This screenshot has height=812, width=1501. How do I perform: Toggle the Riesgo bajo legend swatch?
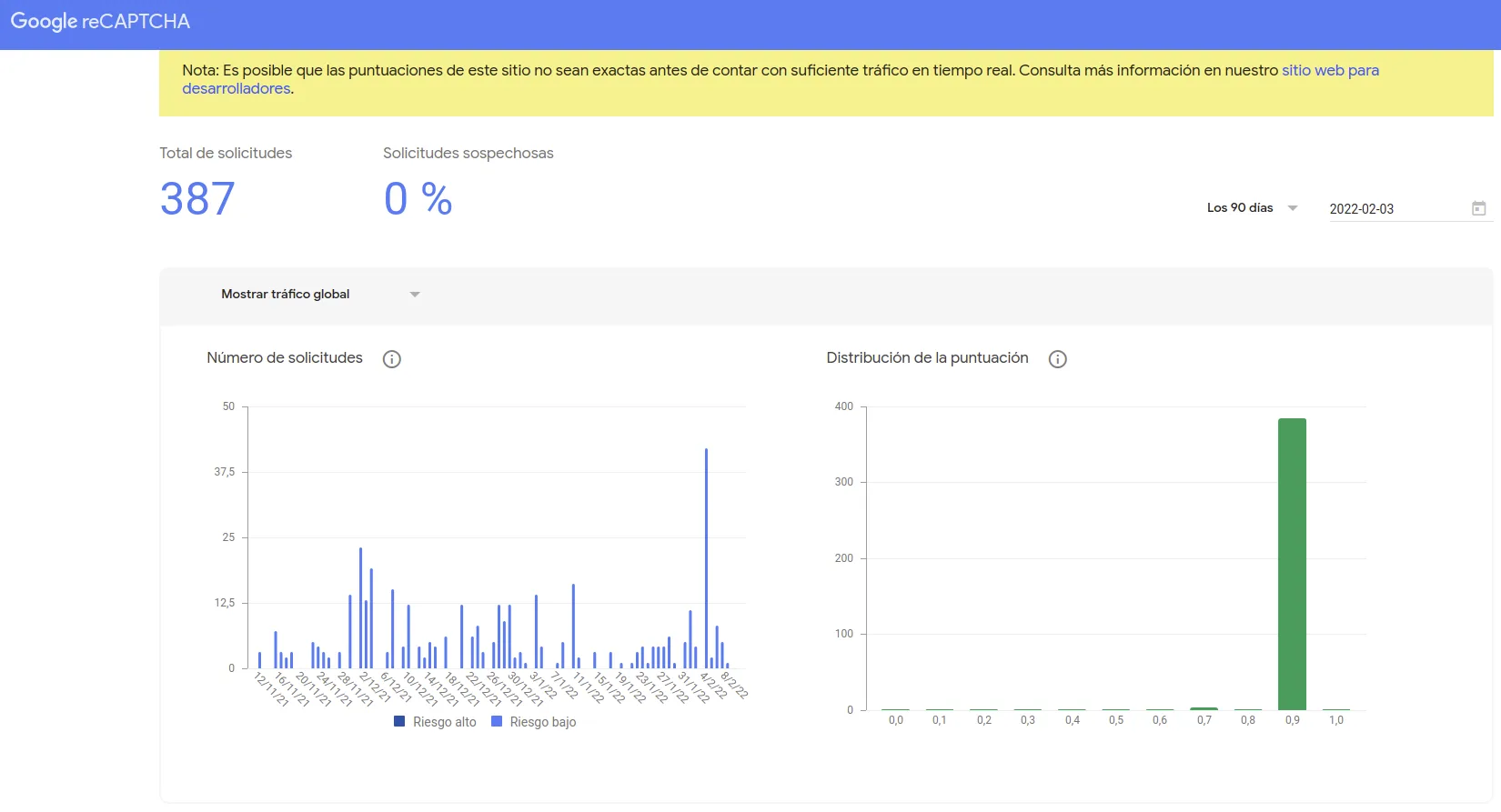pyautogui.click(x=497, y=721)
